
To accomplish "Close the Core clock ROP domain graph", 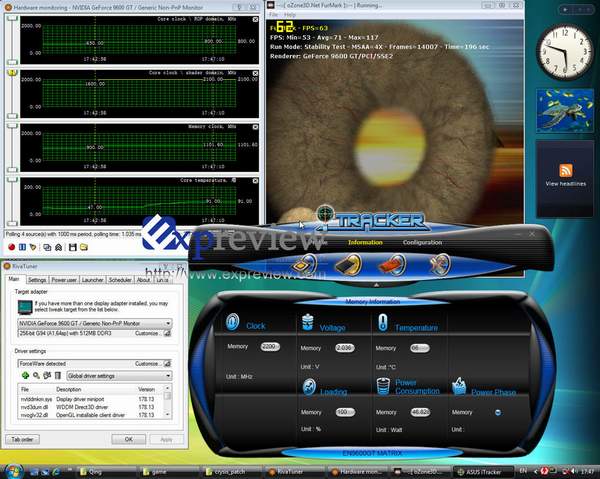I will (x=255, y=19).
